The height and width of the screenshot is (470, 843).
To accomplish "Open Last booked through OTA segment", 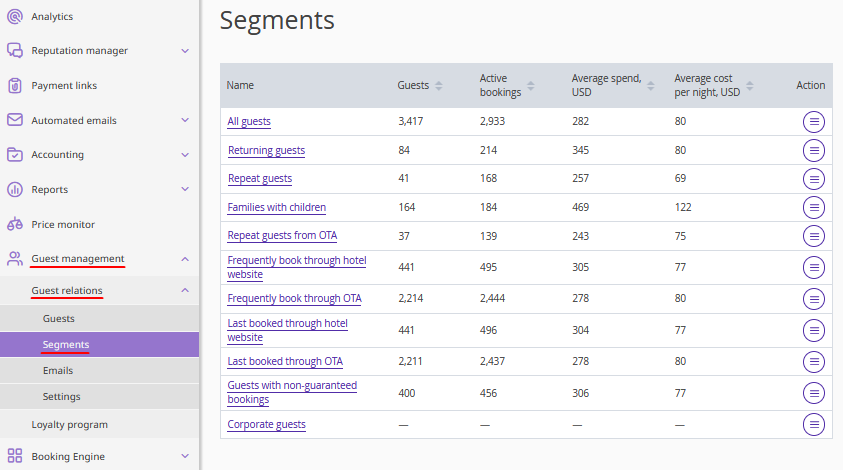I will click(x=285, y=362).
